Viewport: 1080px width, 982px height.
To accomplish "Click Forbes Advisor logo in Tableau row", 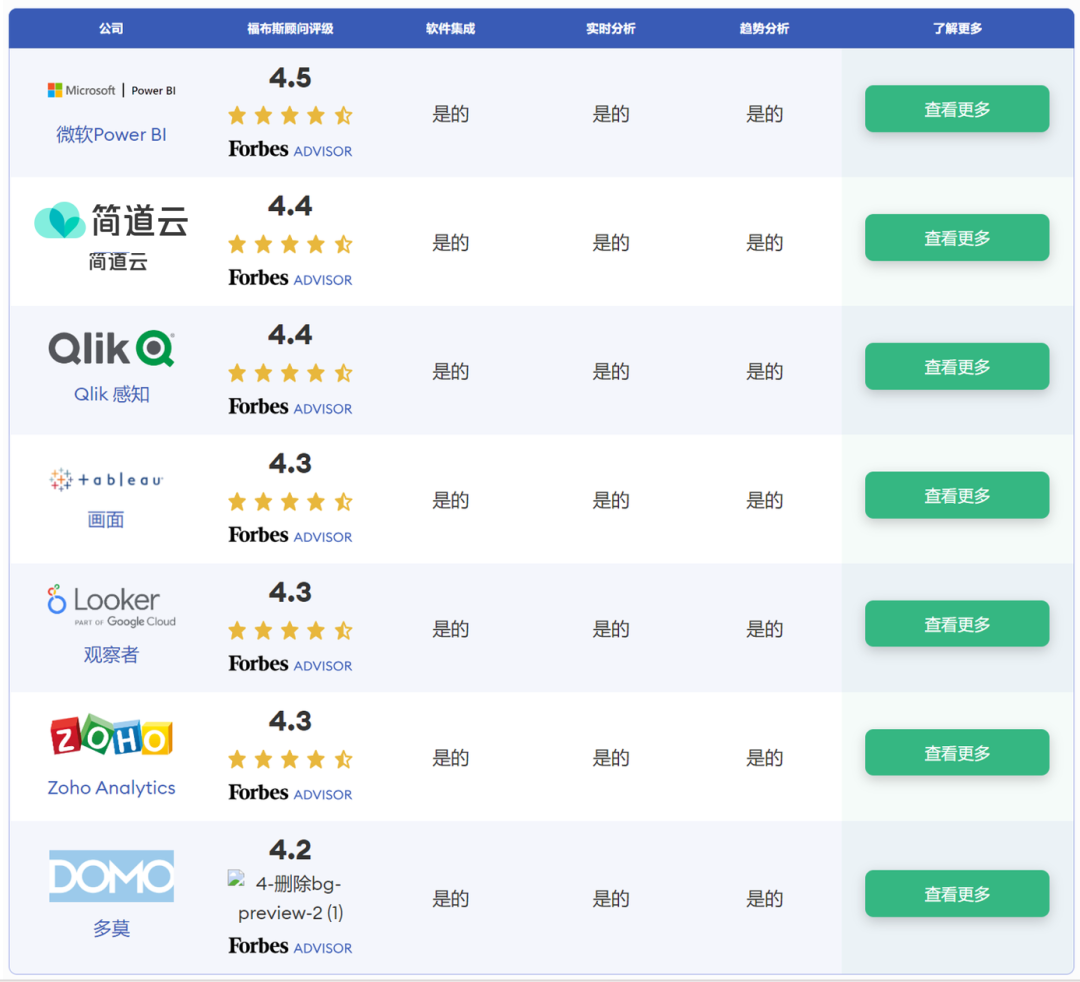I will point(290,535).
